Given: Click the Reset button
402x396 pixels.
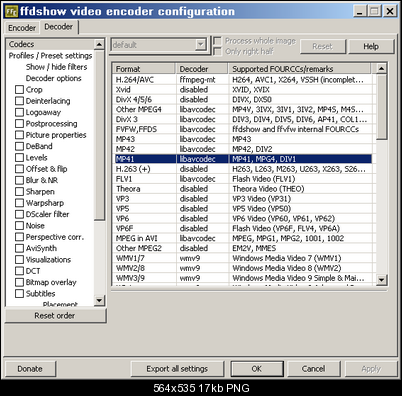Looking at the screenshot, I should [x=323, y=46].
